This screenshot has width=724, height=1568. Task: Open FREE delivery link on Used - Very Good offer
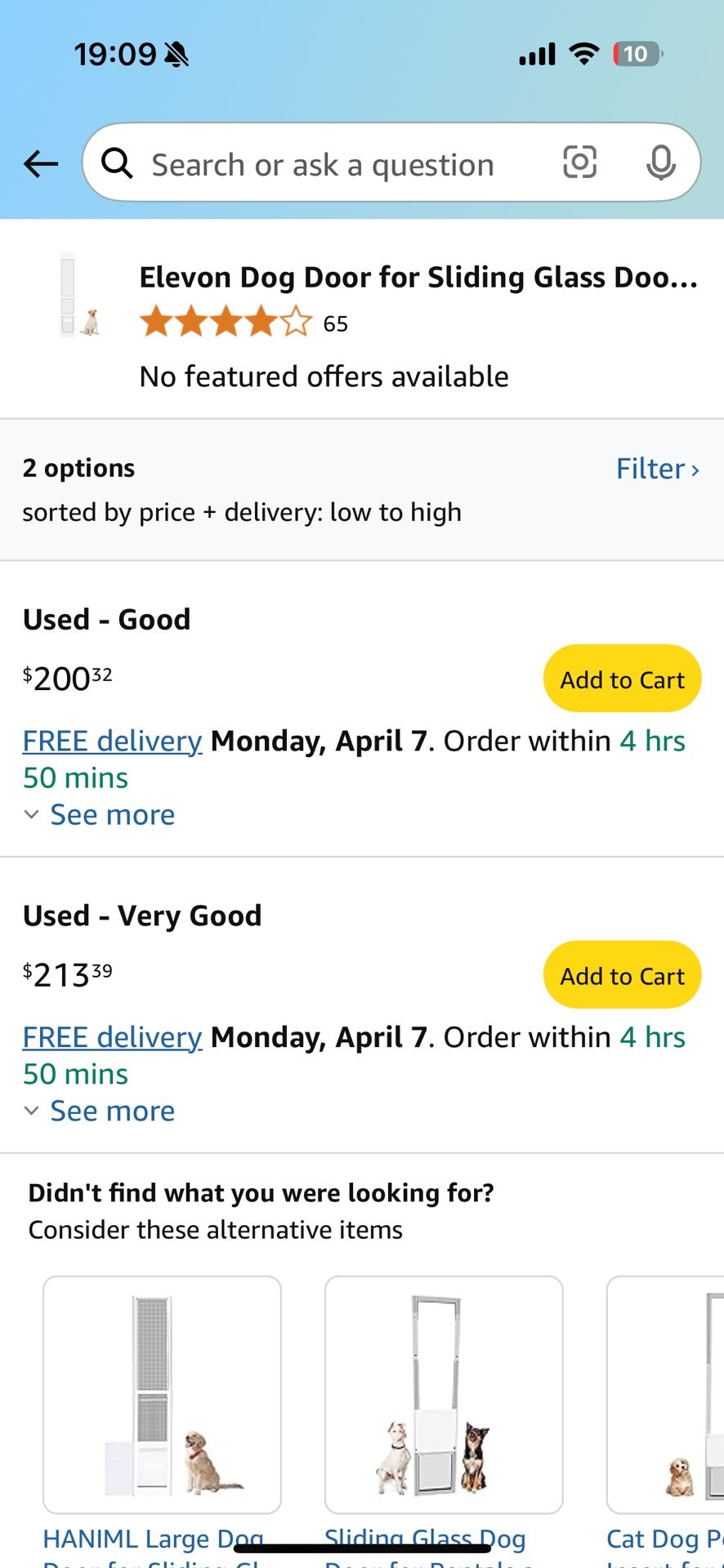(x=112, y=1038)
